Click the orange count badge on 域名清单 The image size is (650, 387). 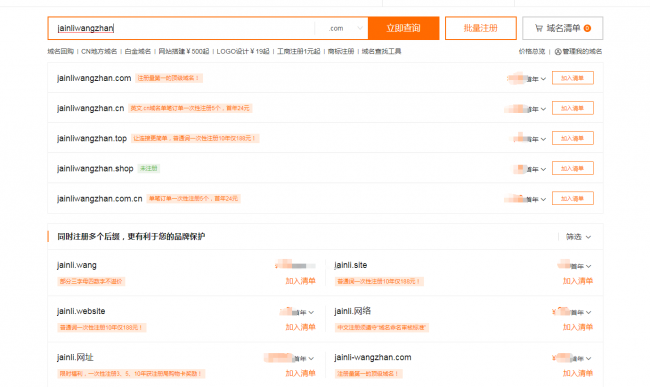[x=587, y=28]
